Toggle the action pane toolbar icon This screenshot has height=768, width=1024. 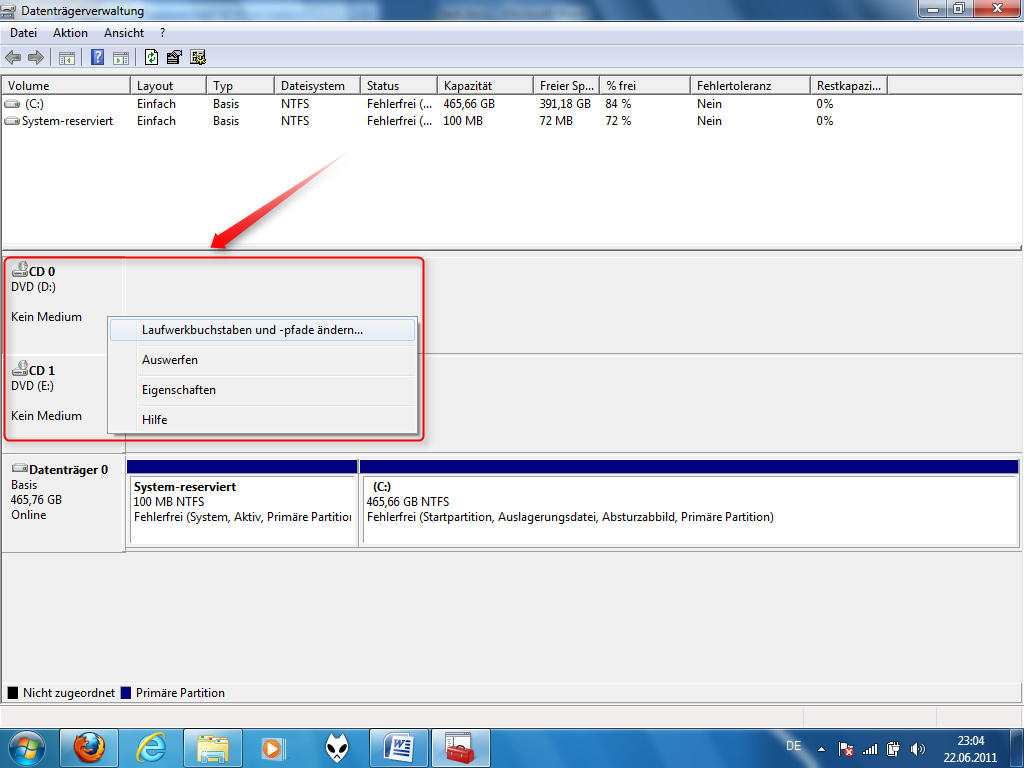point(120,57)
